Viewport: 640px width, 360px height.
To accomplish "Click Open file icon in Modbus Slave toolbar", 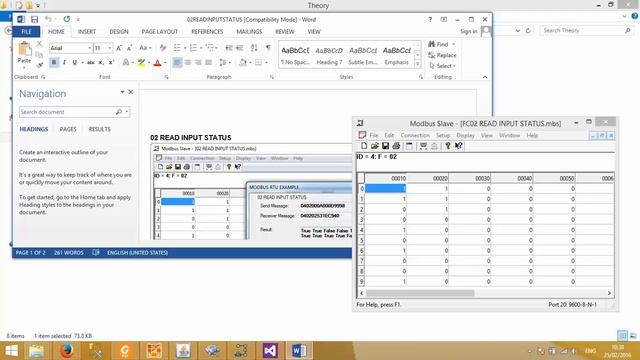I will point(375,146).
